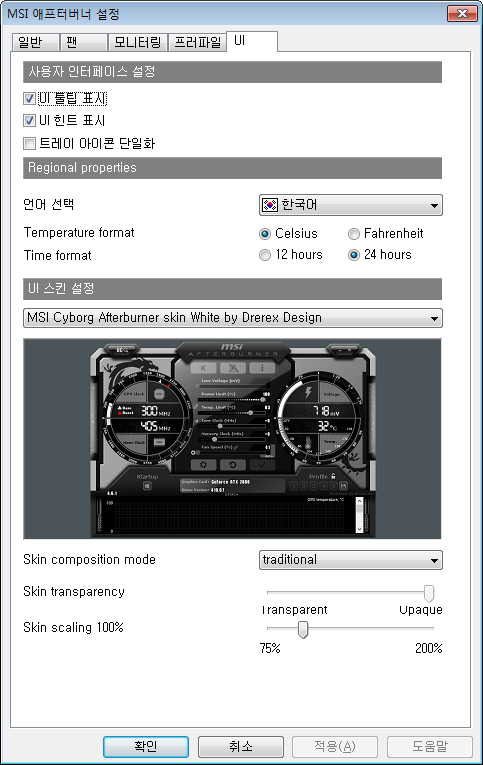The width and height of the screenshot is (483, 765).
Task: Open the UI skin selection dropdown
Action: (x=233, y=318)
